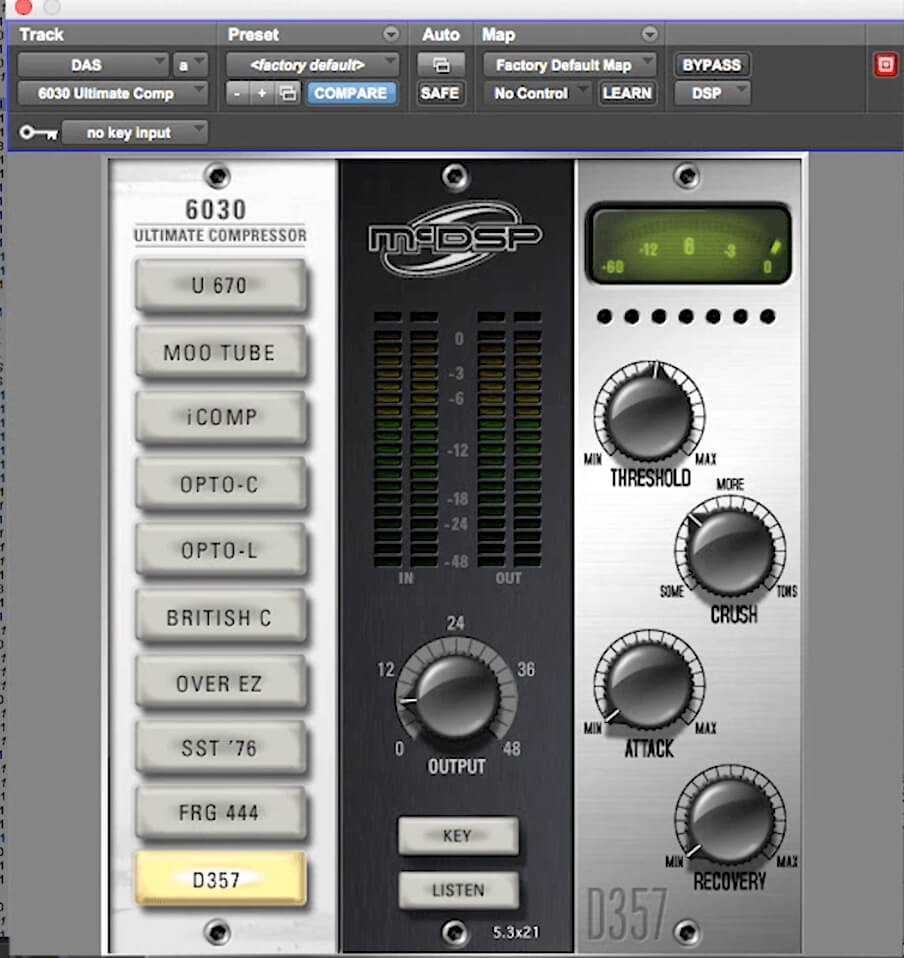Open the 6030 Ultimate Comp plug-in selector
This screenshot has height=958, width=904.
tap(112, 93)
